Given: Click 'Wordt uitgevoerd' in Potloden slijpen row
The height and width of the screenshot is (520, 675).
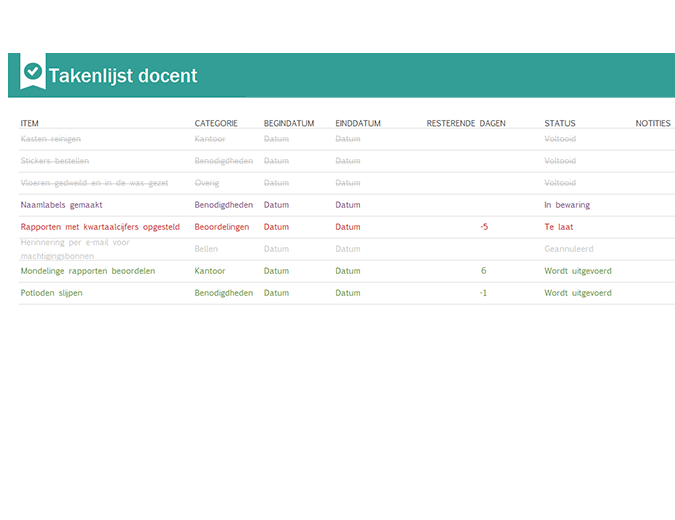Looking at the screenshot, I should point(577,293).
